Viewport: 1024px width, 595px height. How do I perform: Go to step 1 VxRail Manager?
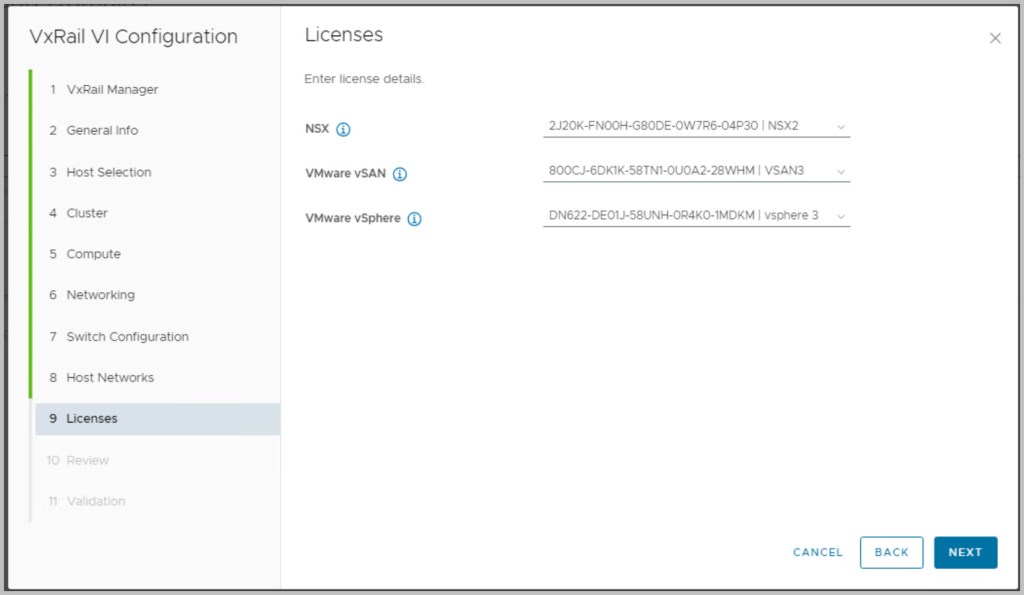click(111, 89)
